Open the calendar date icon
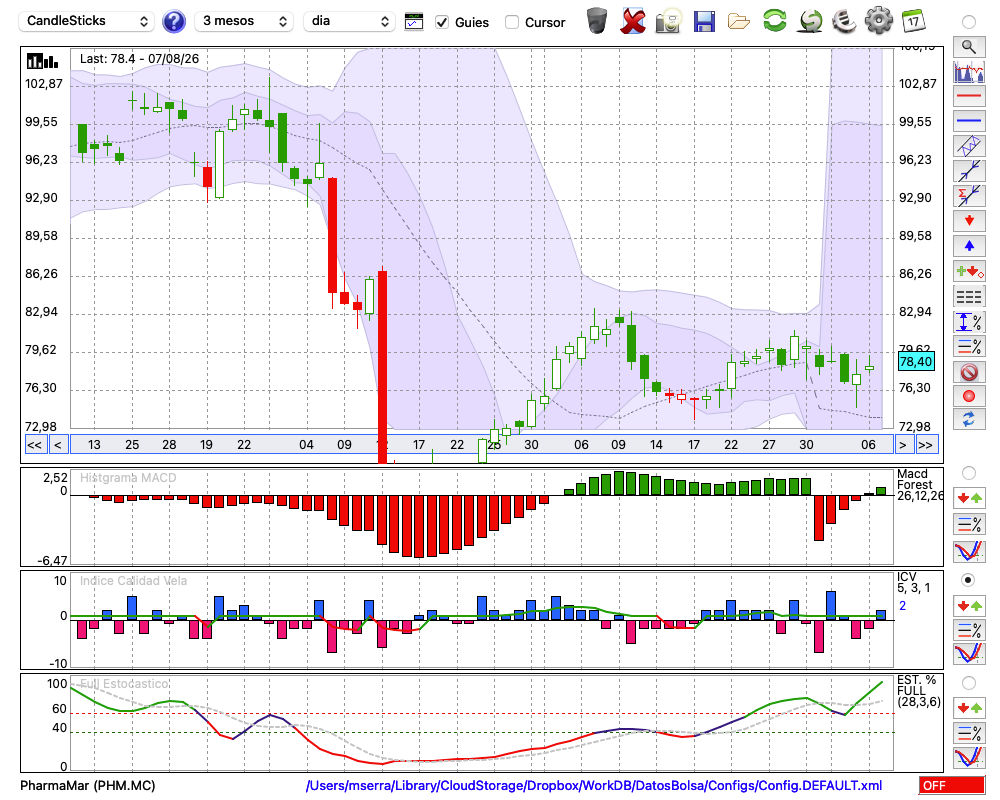Viewport: 1000px width, 800px height. click(x=913, y=21)
